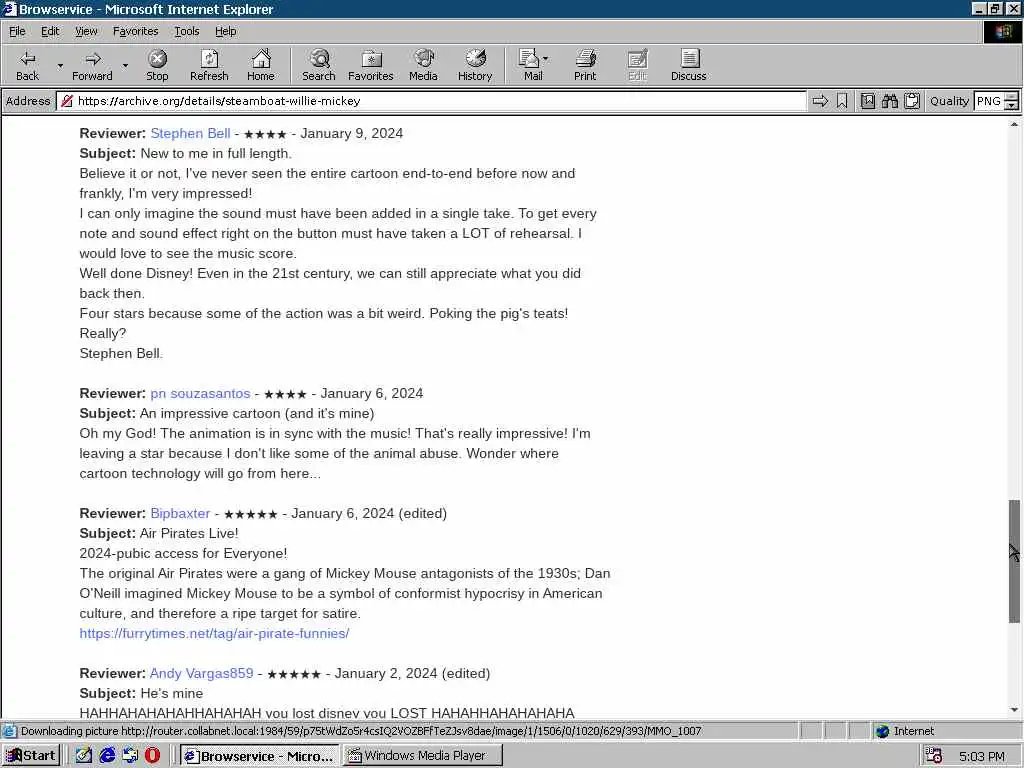This screenshot has width=1024, height=768.
Task: Click the binoculars find icon
Action: pyautogui.click(x=889, y=101)
